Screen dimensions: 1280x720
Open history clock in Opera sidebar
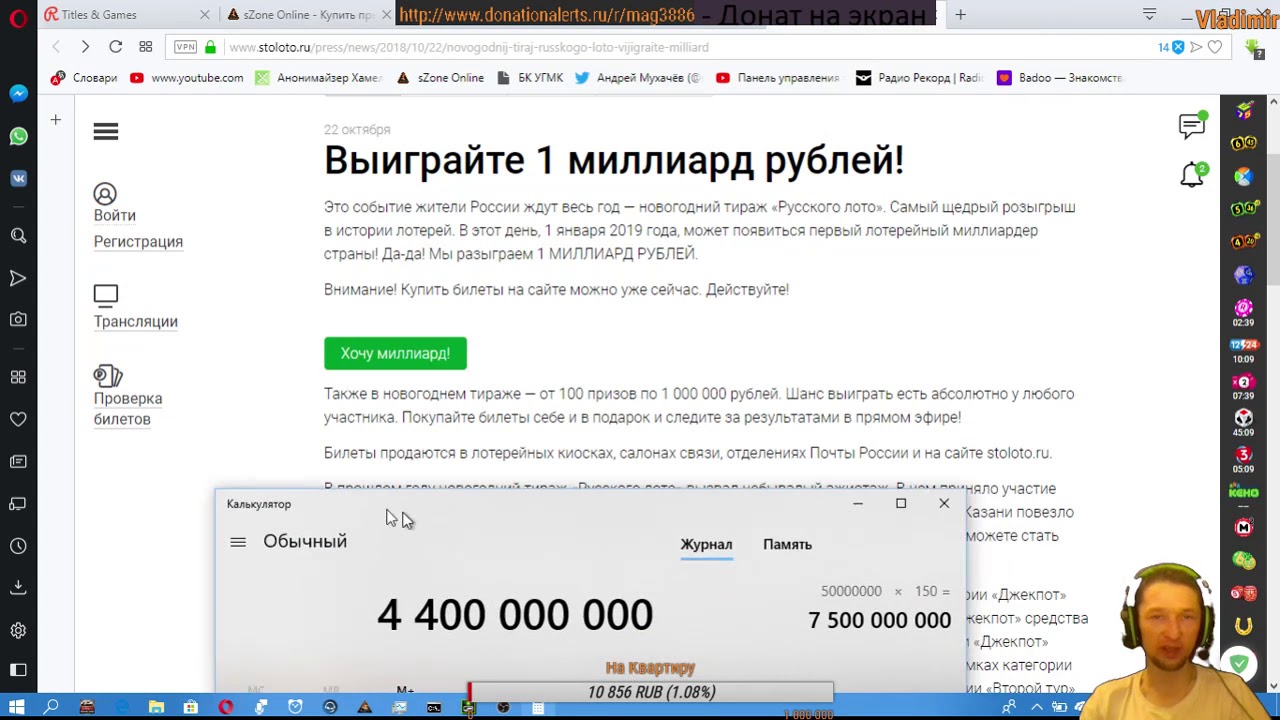(x=18, y=546)
